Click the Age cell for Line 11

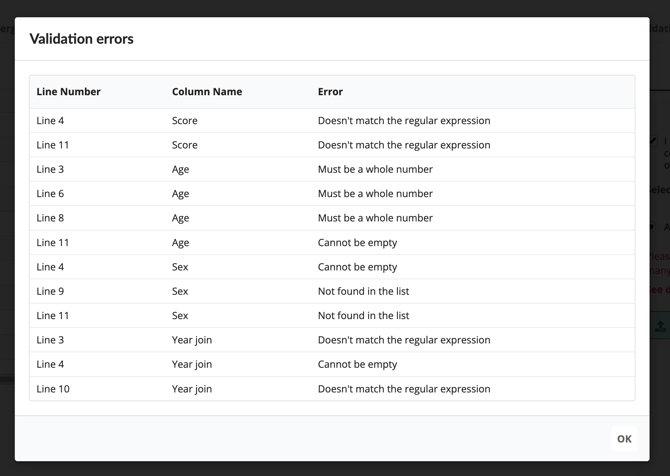tap(181, 243)
